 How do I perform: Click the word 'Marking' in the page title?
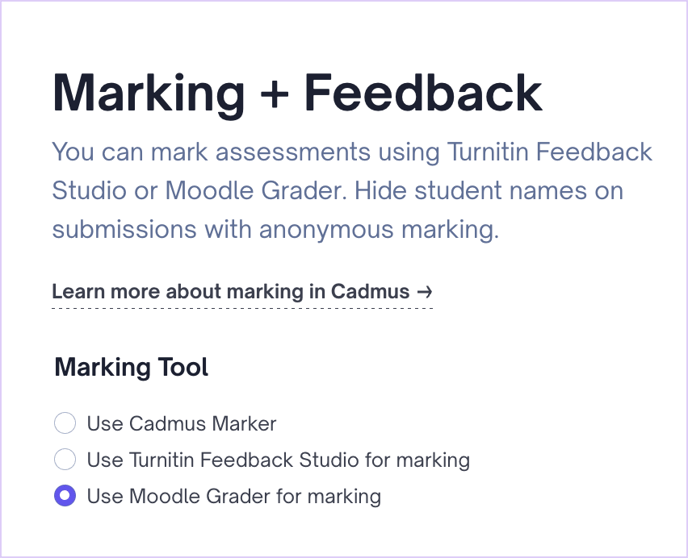[x=148, y=93]
